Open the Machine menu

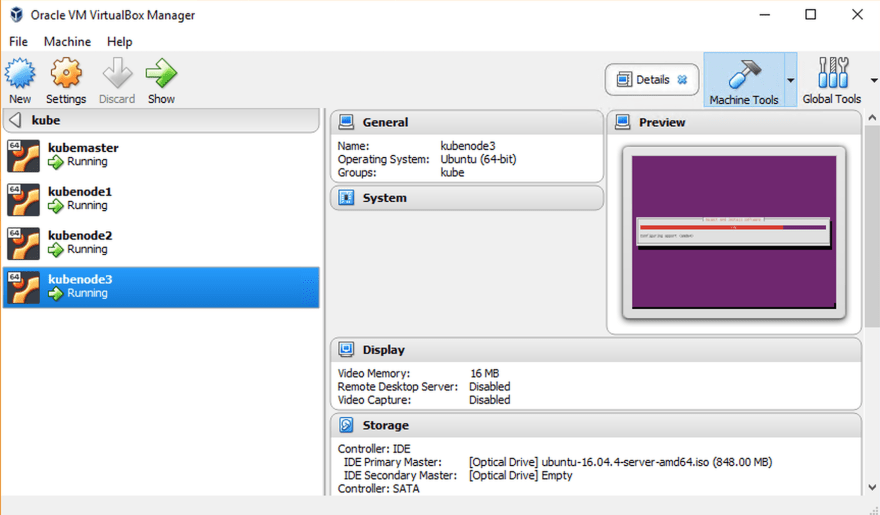point(67,42)
